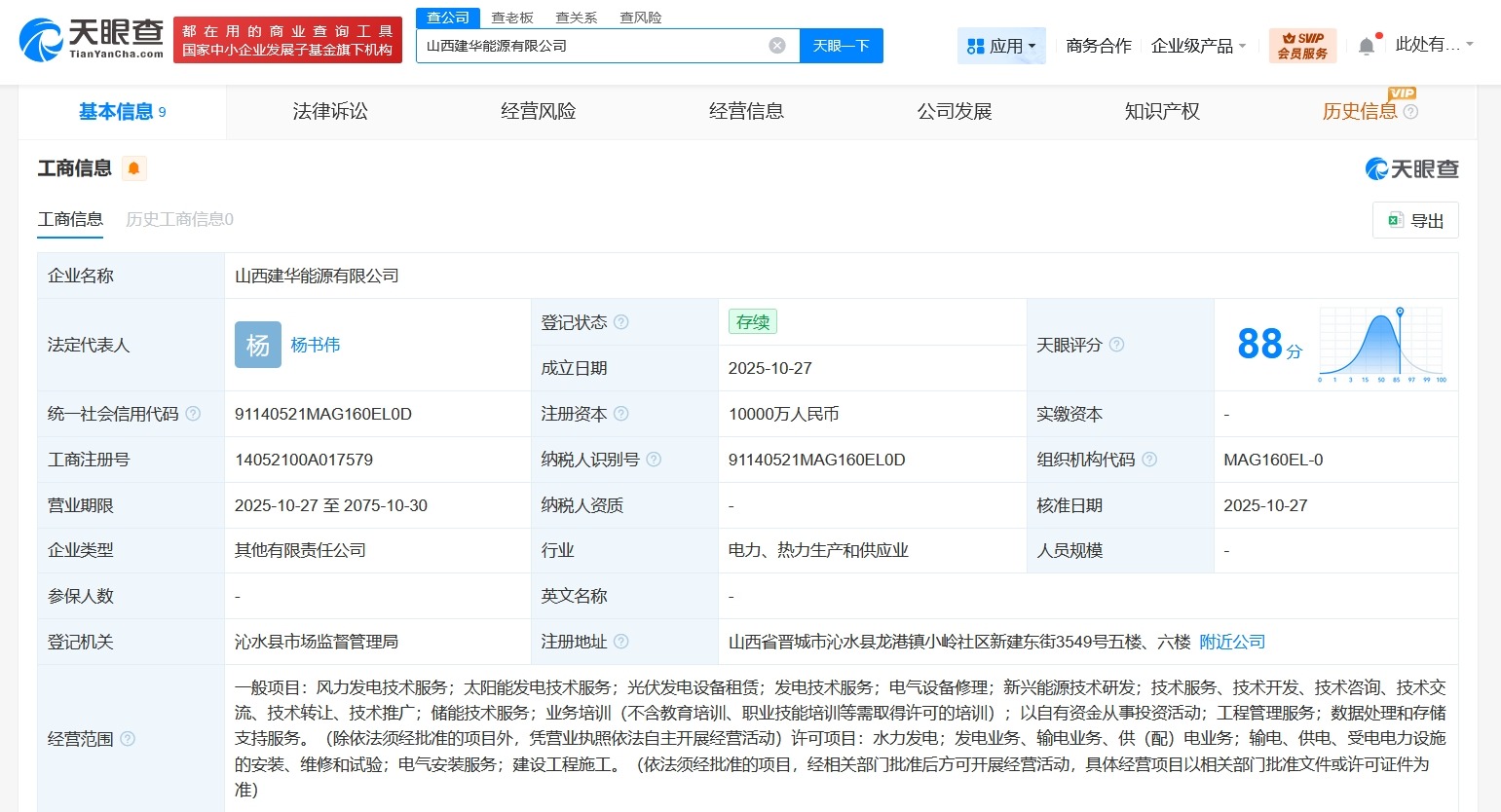Viewport: 1501px width, 812px height.
Task: Open the 应用 dropdown menu
Action: (1005, 45)
